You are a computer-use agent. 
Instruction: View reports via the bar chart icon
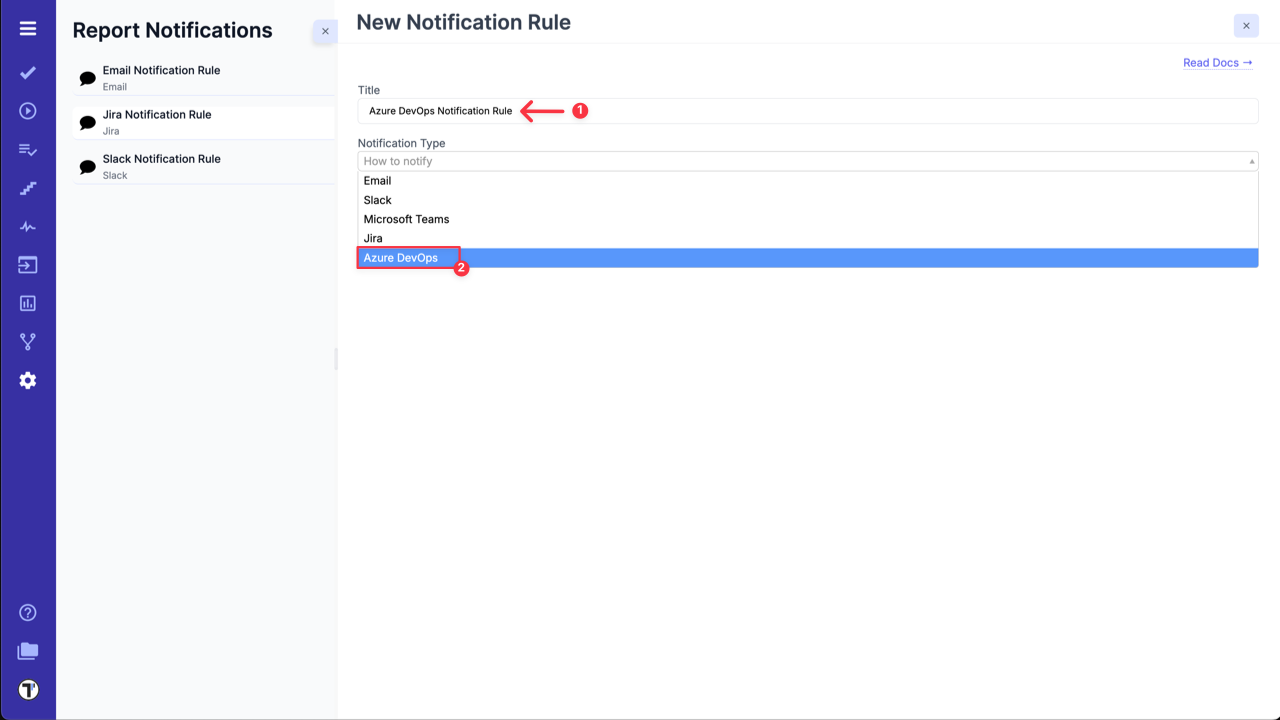27,302
